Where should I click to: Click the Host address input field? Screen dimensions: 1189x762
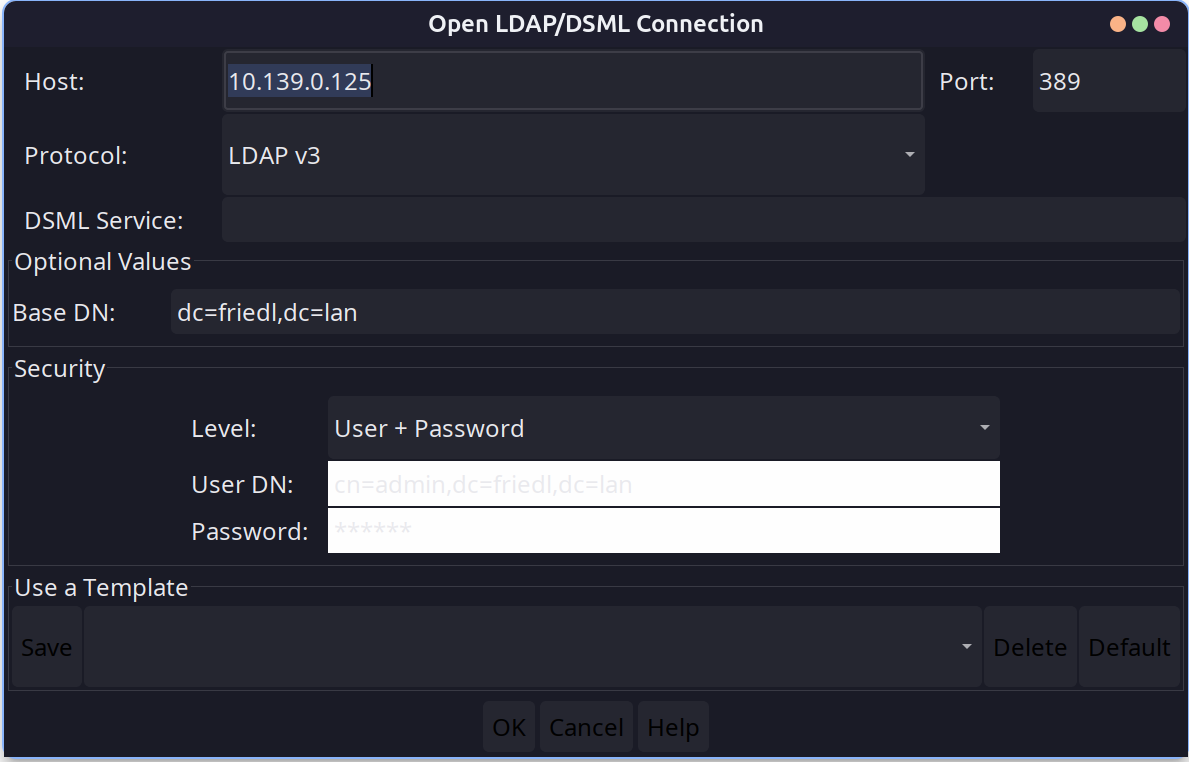click(572, 81)
